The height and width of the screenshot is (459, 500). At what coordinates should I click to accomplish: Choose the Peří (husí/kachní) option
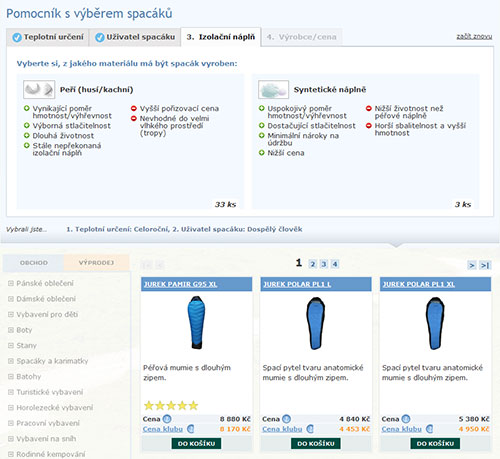tap(96, 89)
